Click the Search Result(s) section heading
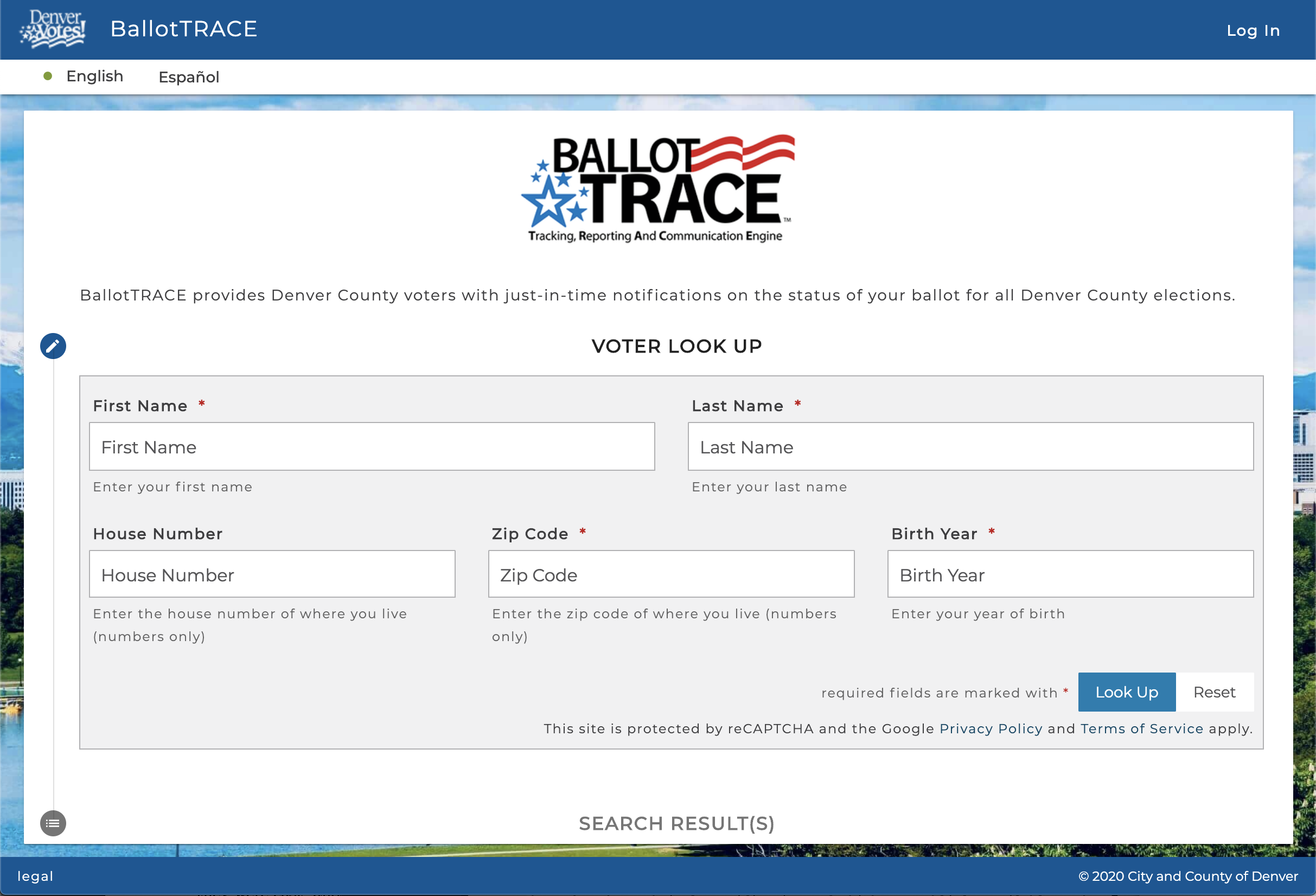 (676, 823)
